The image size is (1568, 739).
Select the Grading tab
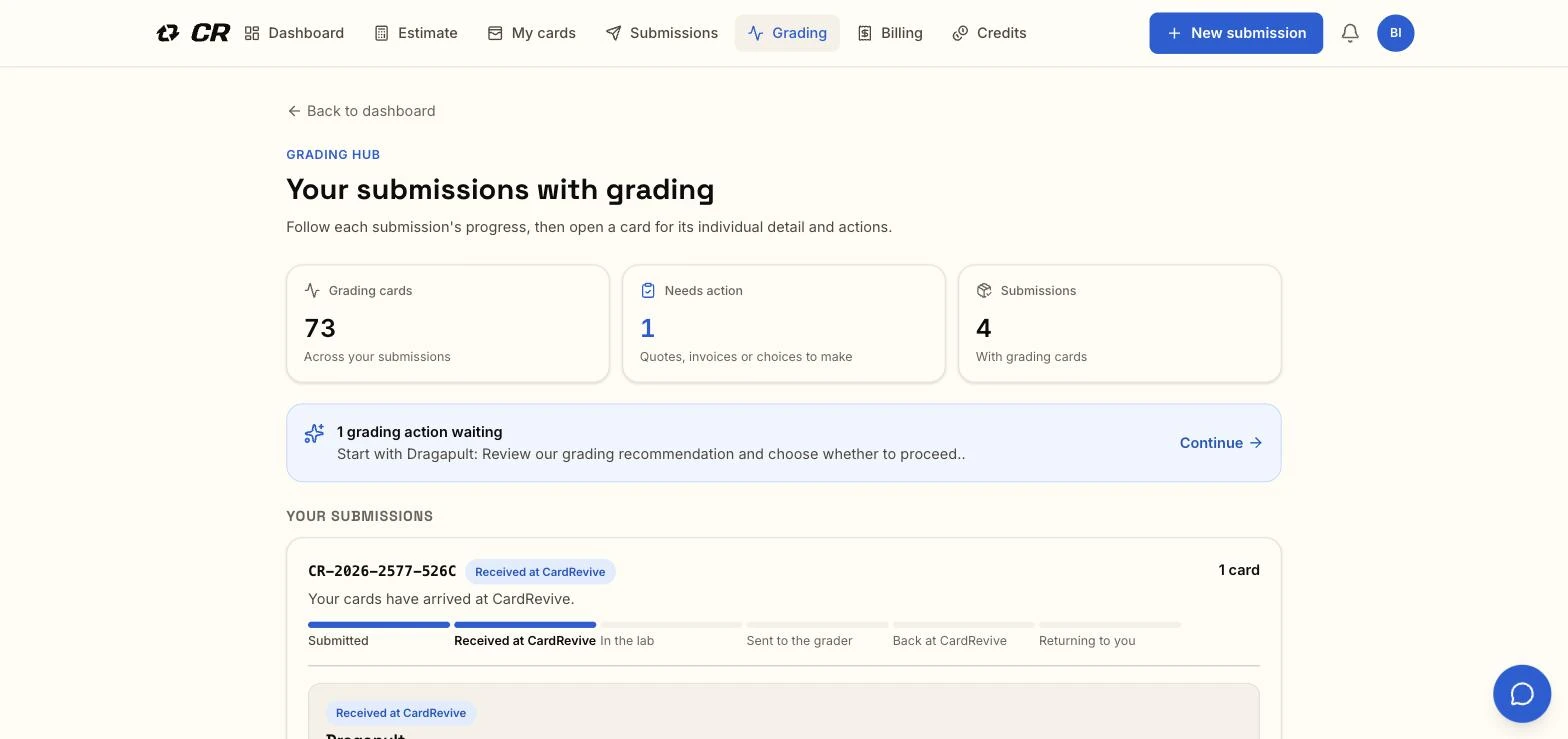pyautogui.click(x=787, y=33)
